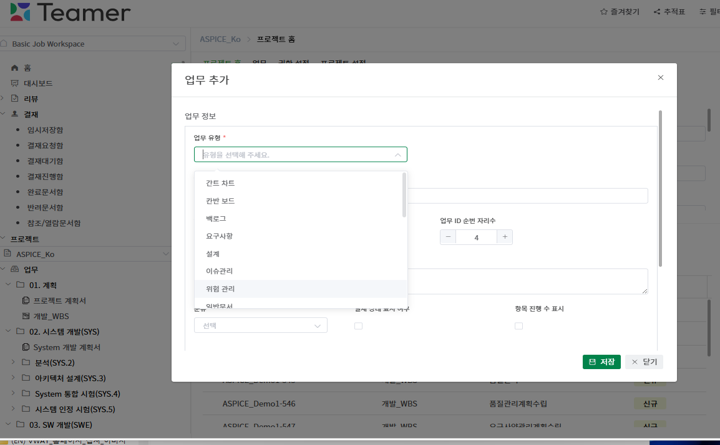The width and height of the screenshot is (720, 445).
Task: Click the 03. SW 개발(SWE) folder icon
Action: tap(20, 424)
